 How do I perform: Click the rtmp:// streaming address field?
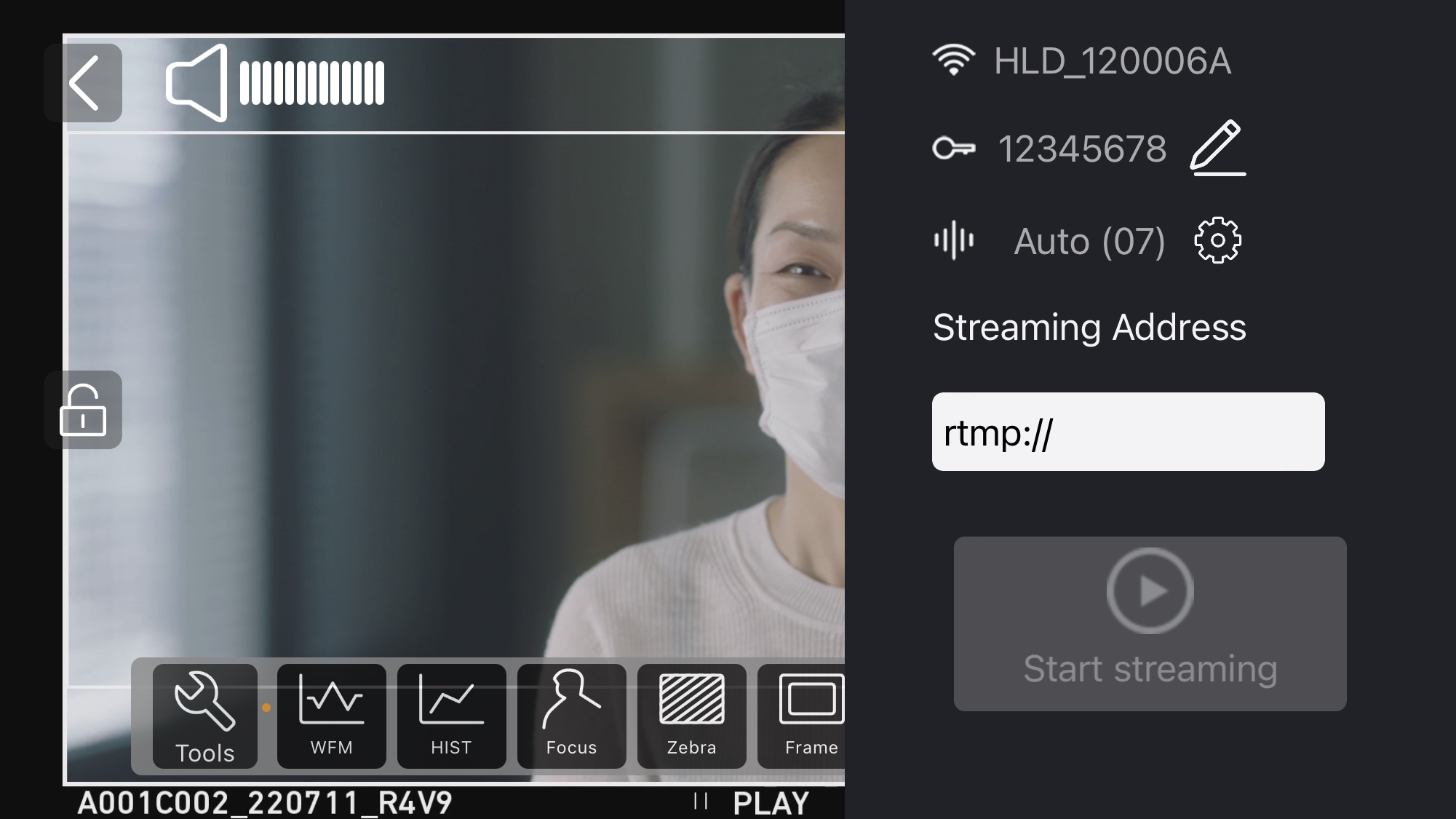[x=1128, y=432]
